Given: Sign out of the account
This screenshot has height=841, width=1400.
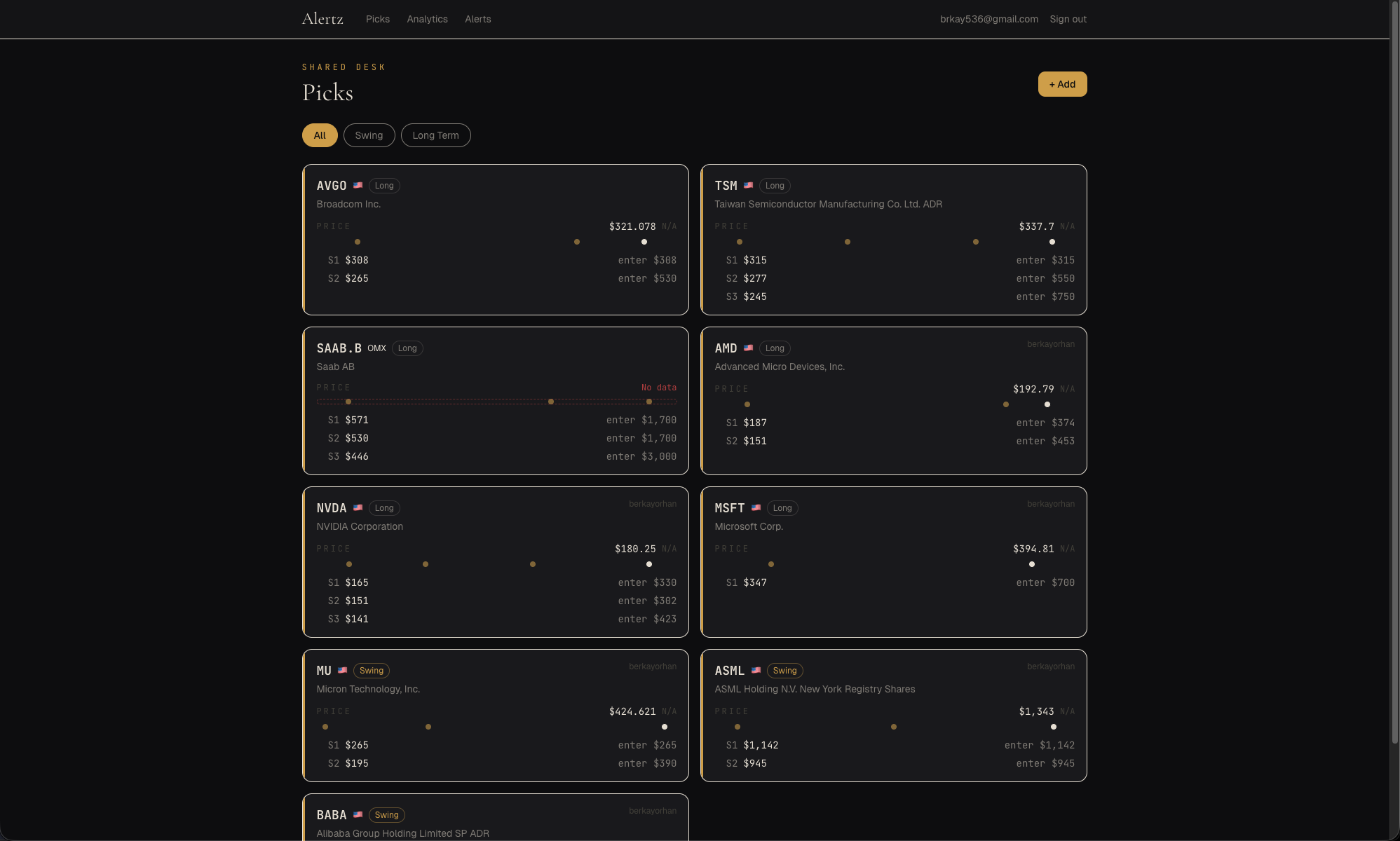Looking at the screenshot, I should click(1068, 19).
